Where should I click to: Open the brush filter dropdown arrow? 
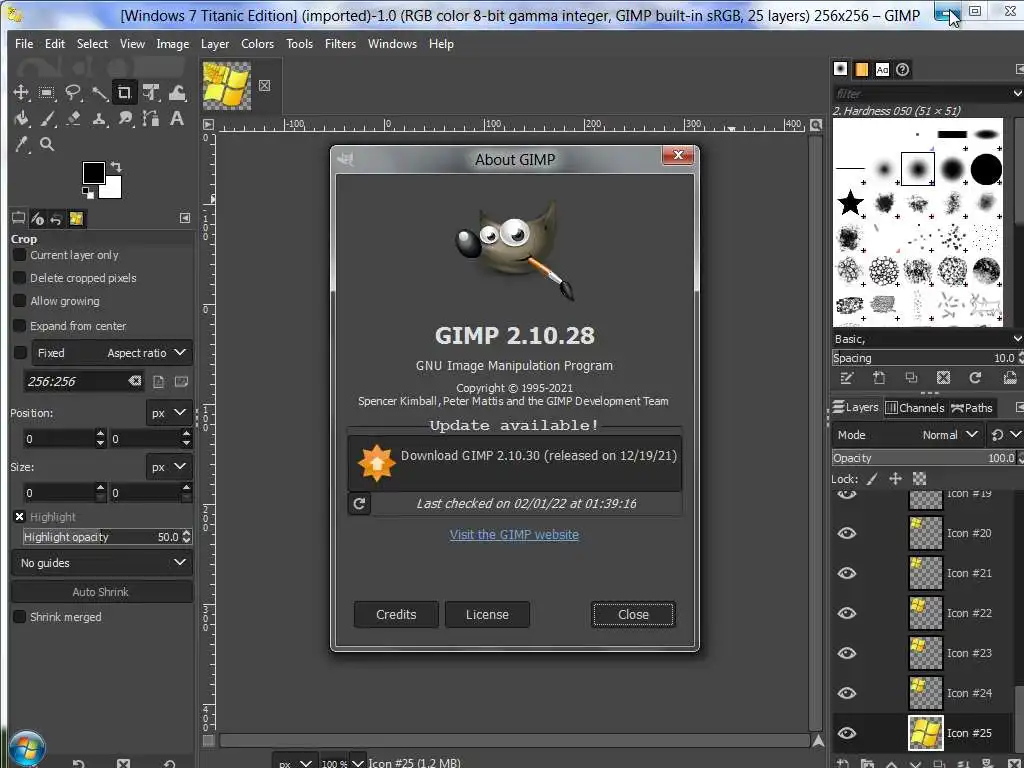click(1017, 93)
